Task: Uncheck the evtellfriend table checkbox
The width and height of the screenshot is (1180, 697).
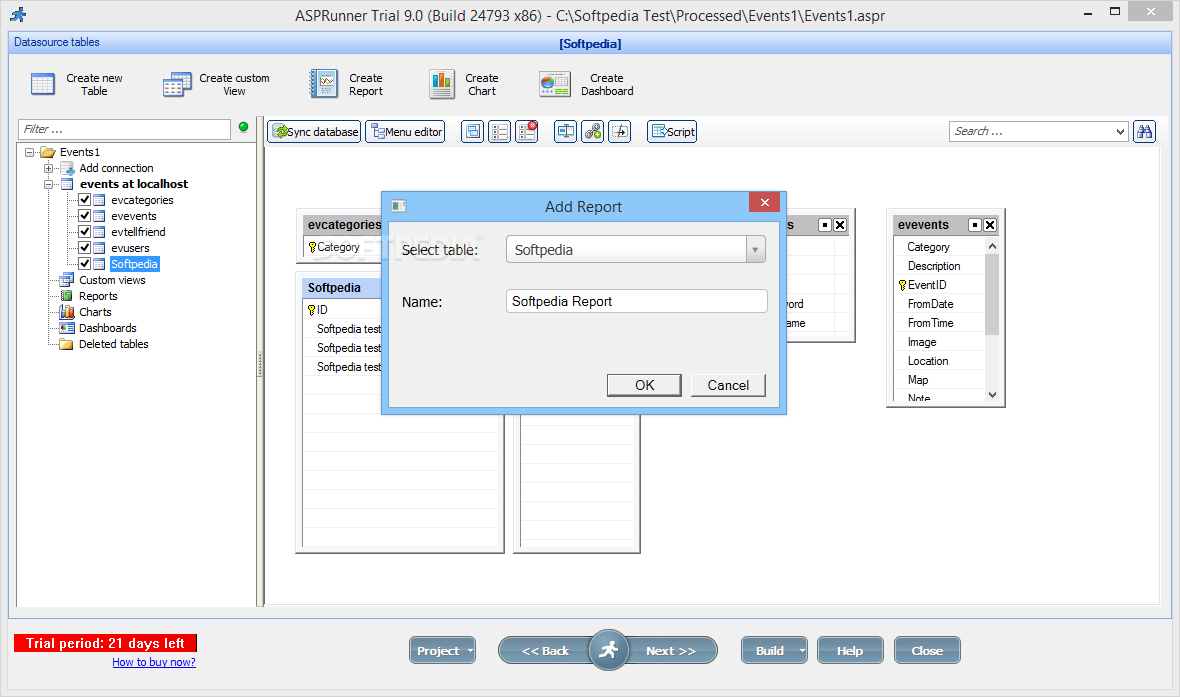Action: 84,231
